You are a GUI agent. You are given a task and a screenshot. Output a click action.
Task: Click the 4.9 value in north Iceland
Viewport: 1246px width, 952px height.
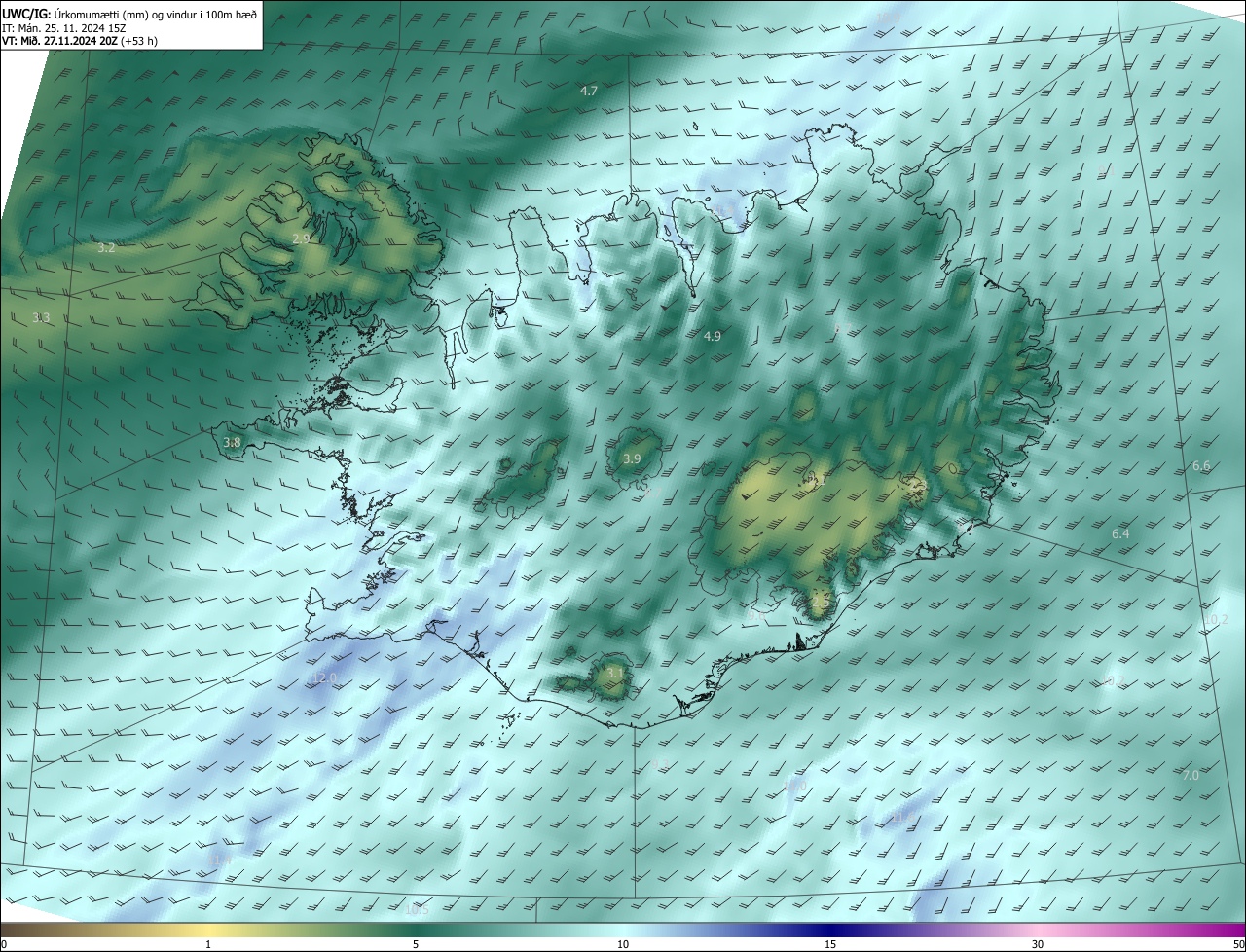(x=712, y=336)
